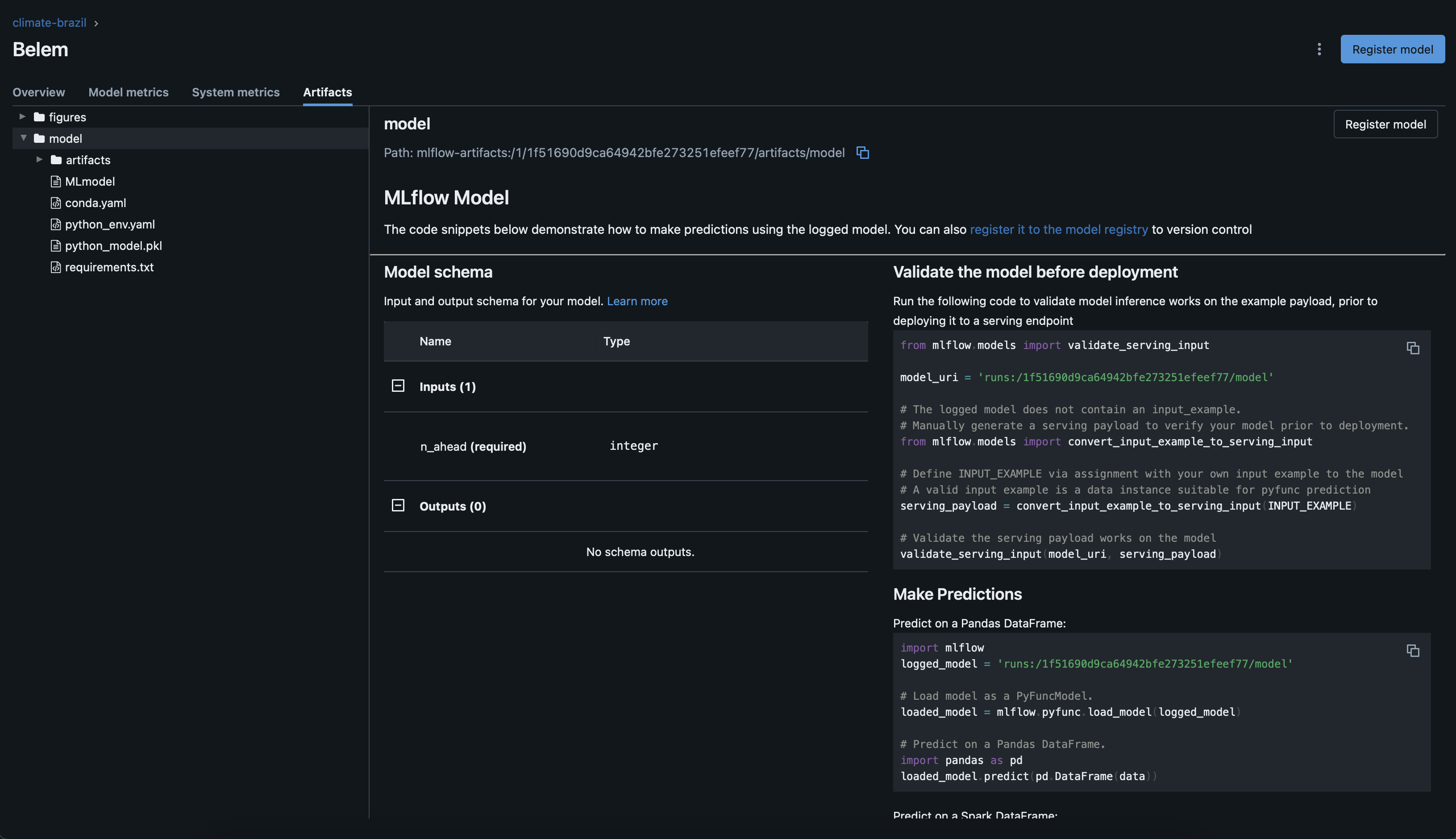Image resolution: width=1456 pixels, height=839 pixels.
Task: Select the figures folder label
Action: pos(67,117)
